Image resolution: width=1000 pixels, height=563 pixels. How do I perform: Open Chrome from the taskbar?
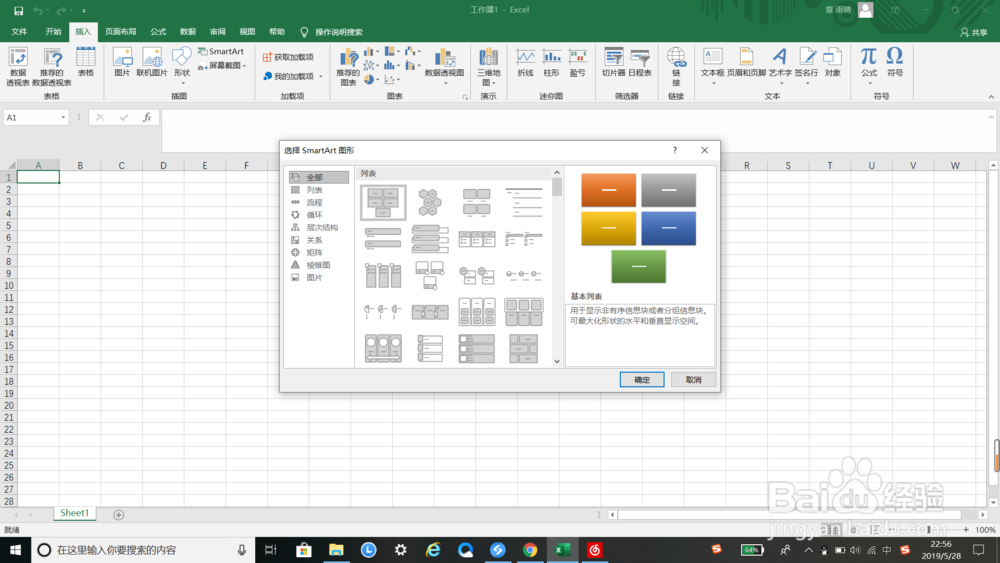[x=530, y=550]
